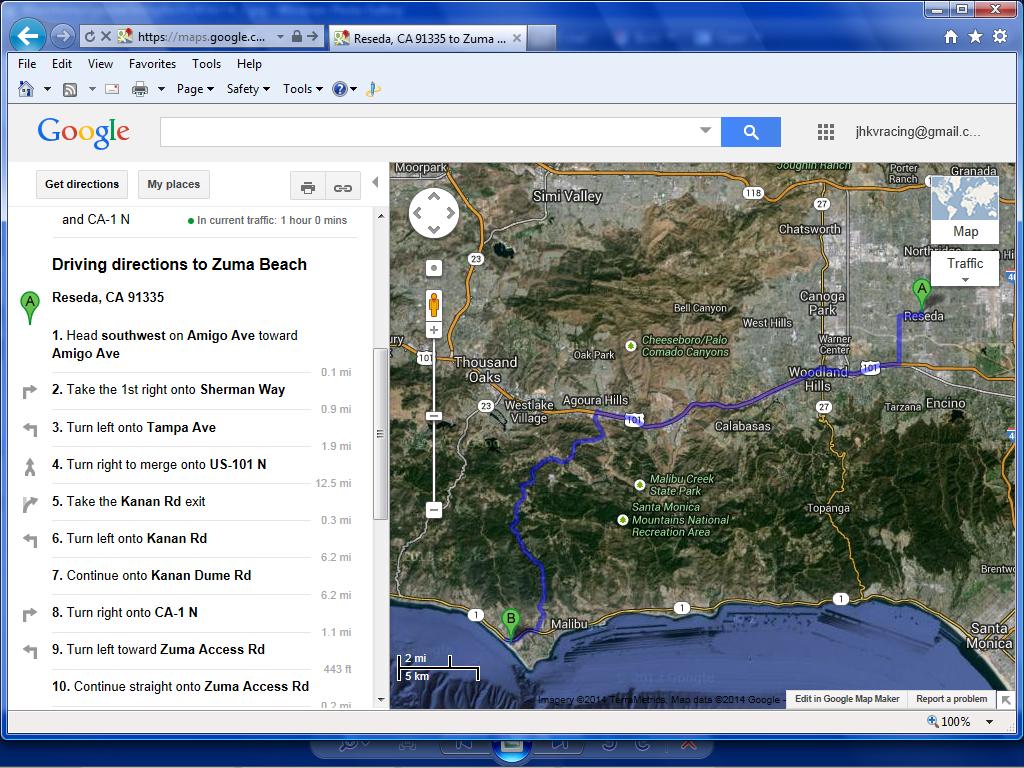Click the directions panel scrollbar thumb
The width and height of the screenshot is (1024, 768).
point(380,434)
